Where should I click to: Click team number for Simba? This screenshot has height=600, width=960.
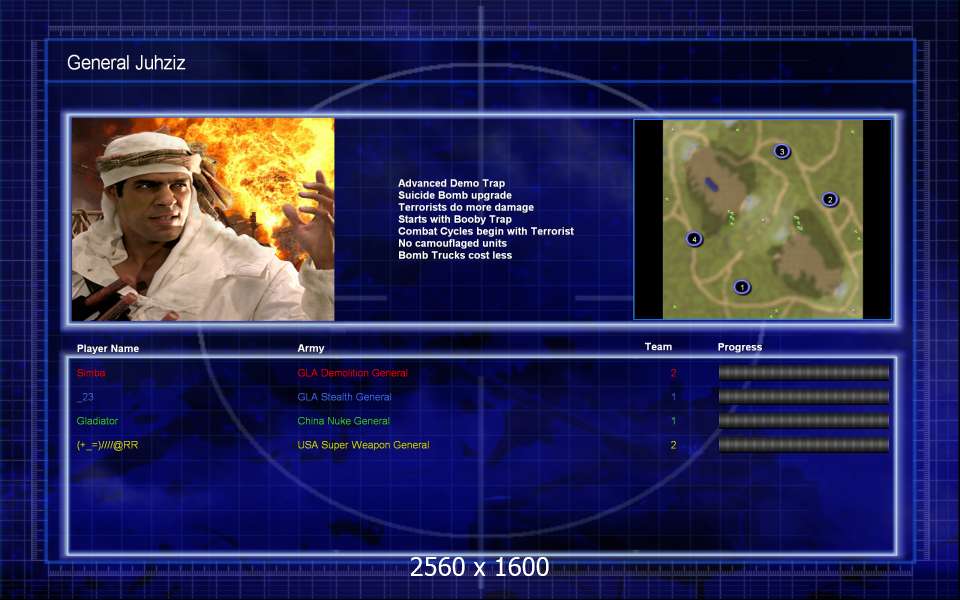[x=673, y=373]
